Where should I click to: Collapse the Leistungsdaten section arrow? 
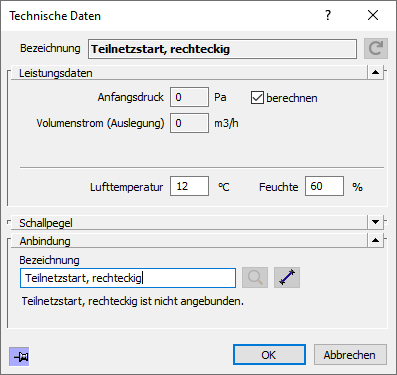(x=376, y=72)
